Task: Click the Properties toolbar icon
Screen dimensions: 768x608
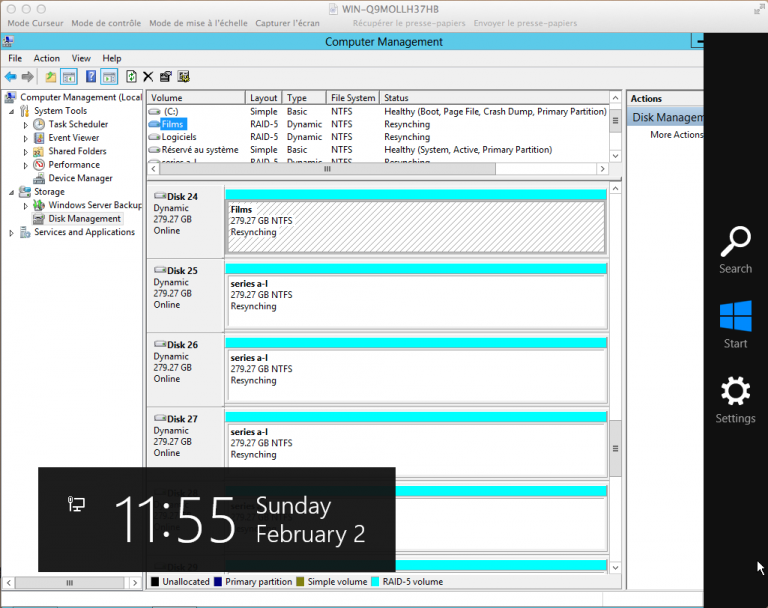Action: (x=166, y=76)
